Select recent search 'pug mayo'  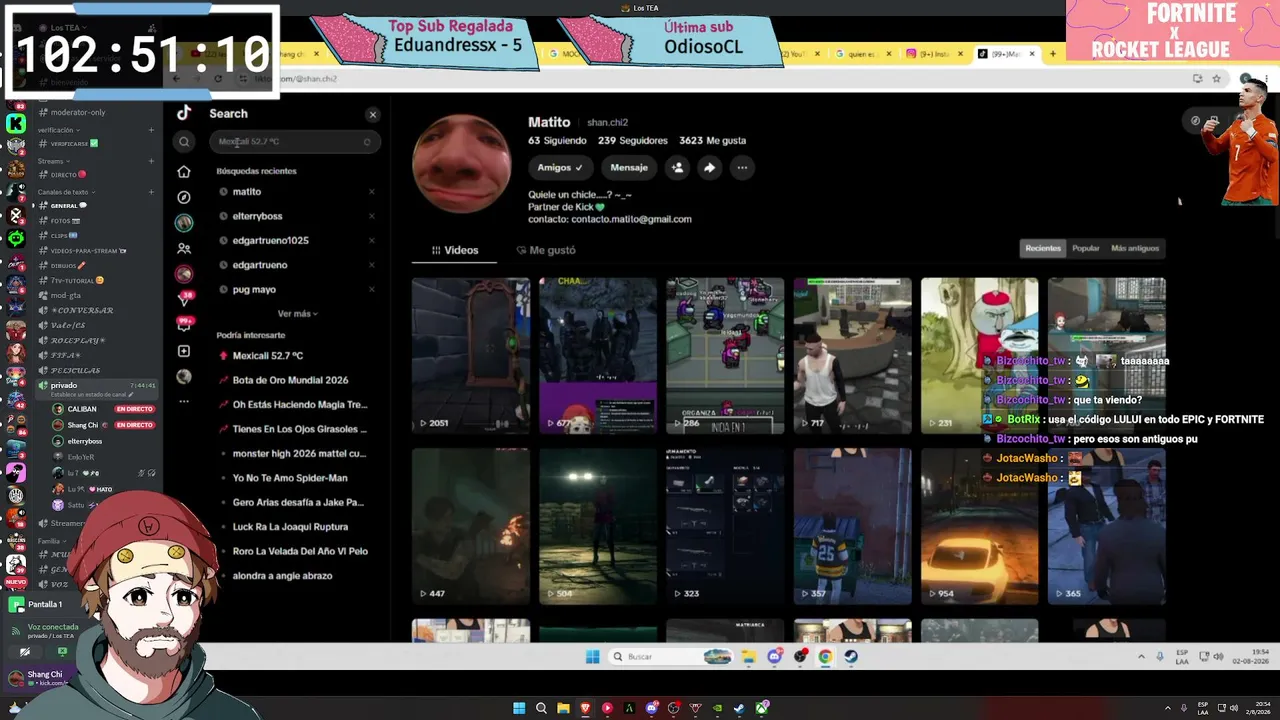pyautogui.click(x=254, y=289)
